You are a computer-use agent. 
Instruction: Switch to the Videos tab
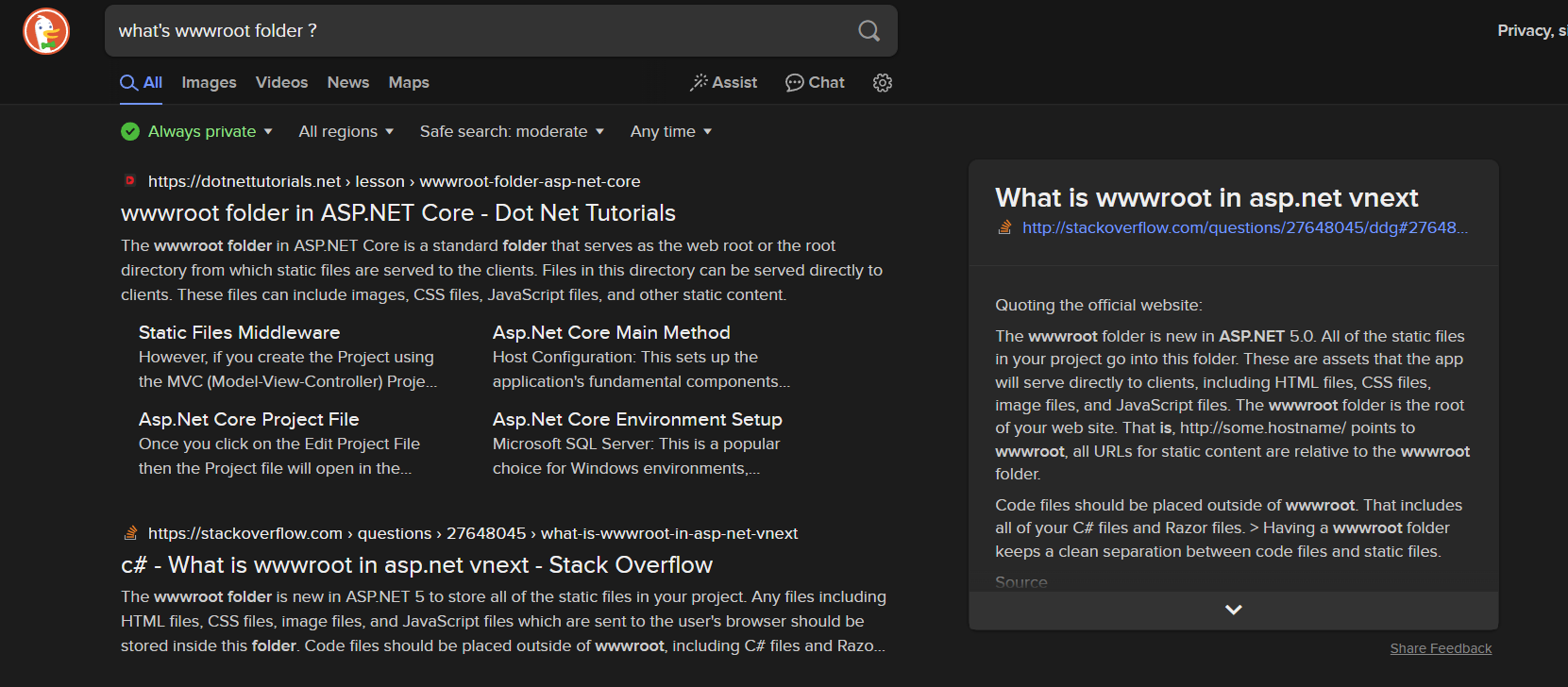tap(281, 83)
